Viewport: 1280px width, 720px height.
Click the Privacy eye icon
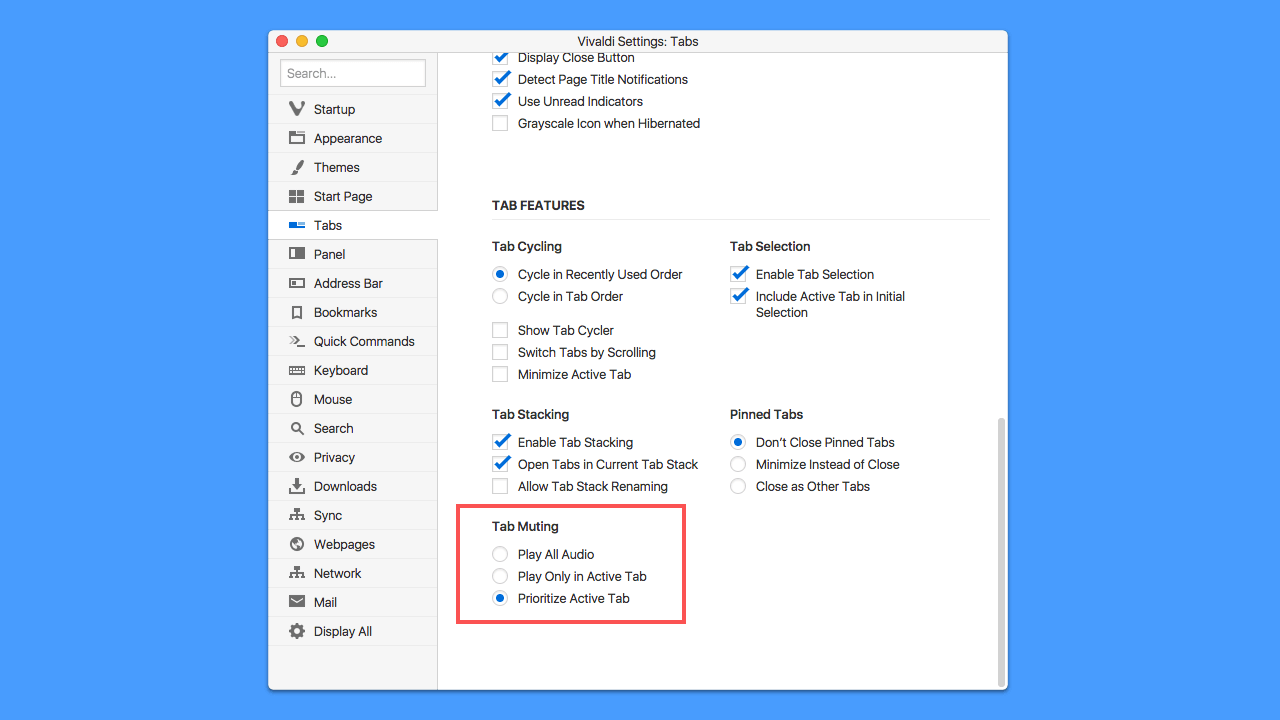coord(297,457)
